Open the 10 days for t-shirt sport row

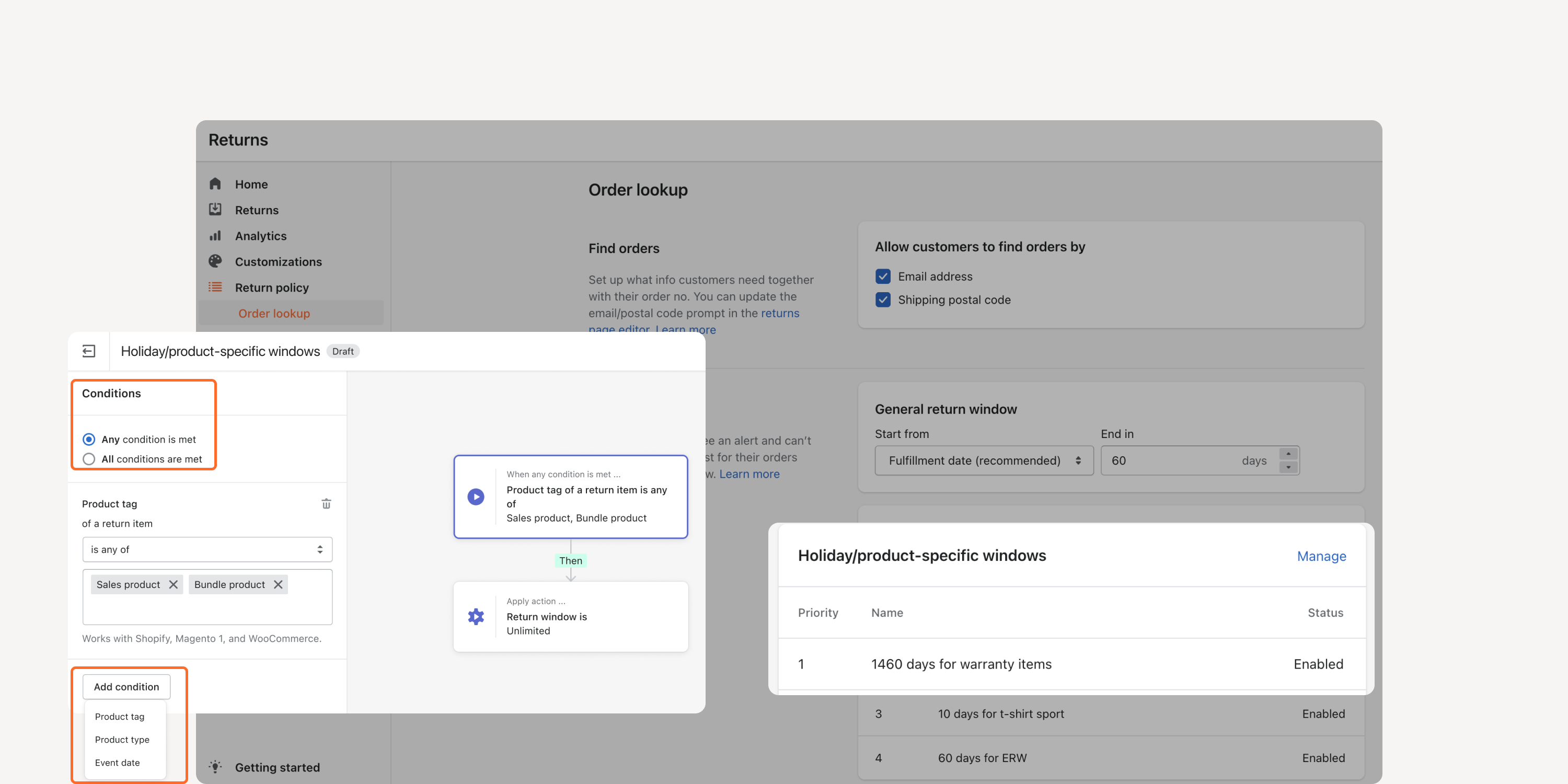1111,713
